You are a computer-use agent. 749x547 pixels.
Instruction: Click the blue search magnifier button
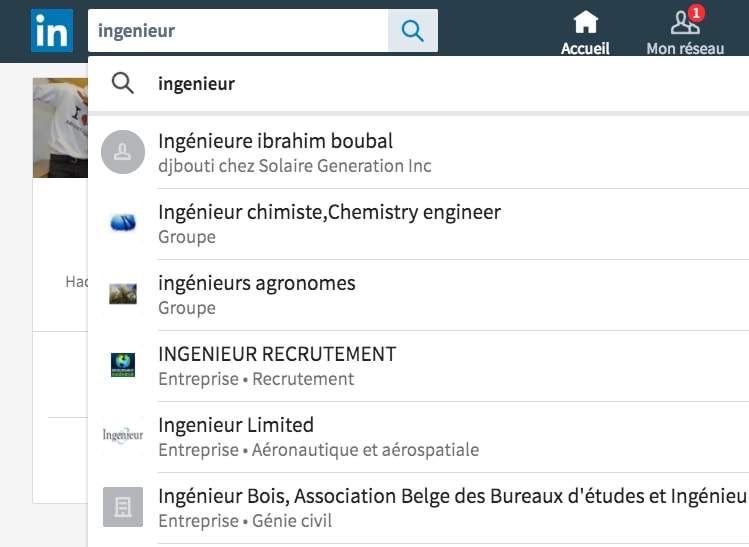point(412,31)
